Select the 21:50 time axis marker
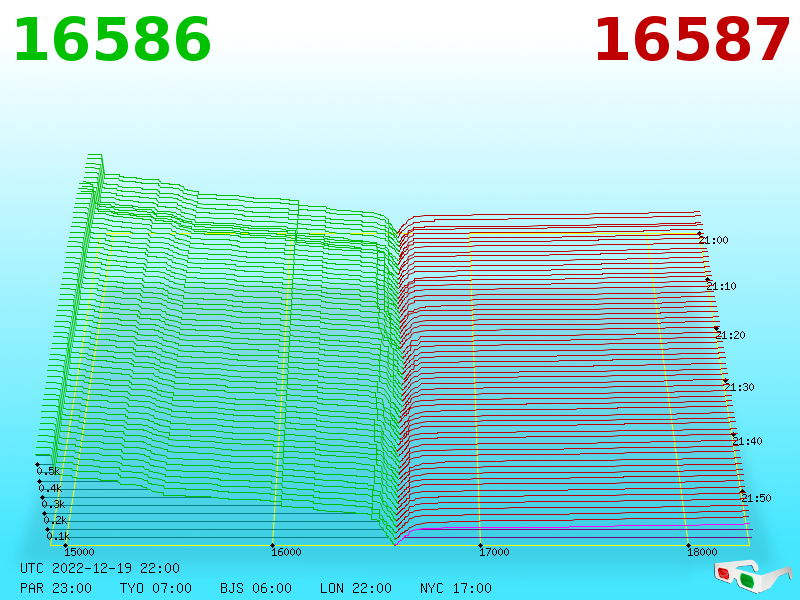 [x=756, y=498]
